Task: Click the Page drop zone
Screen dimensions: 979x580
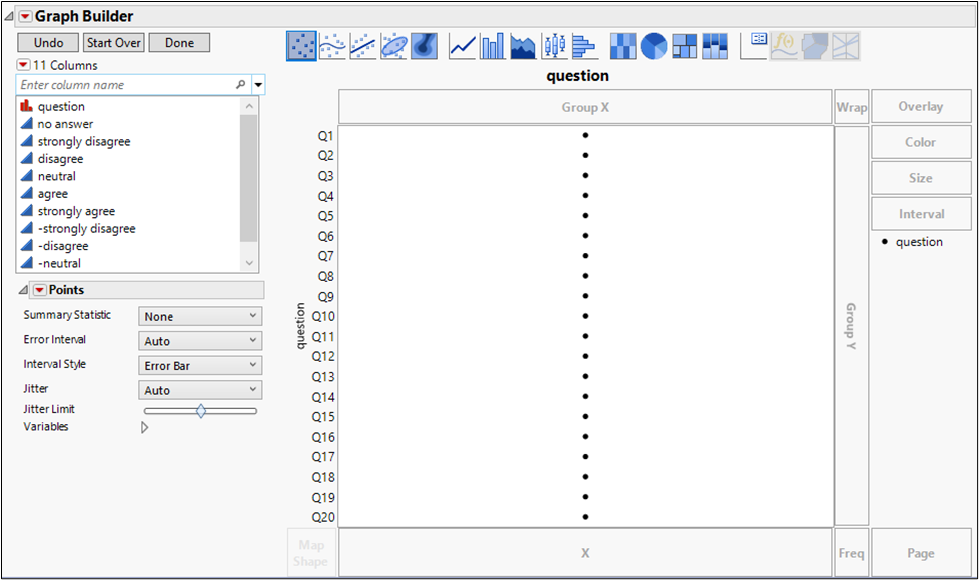Action: coord(921,553)
